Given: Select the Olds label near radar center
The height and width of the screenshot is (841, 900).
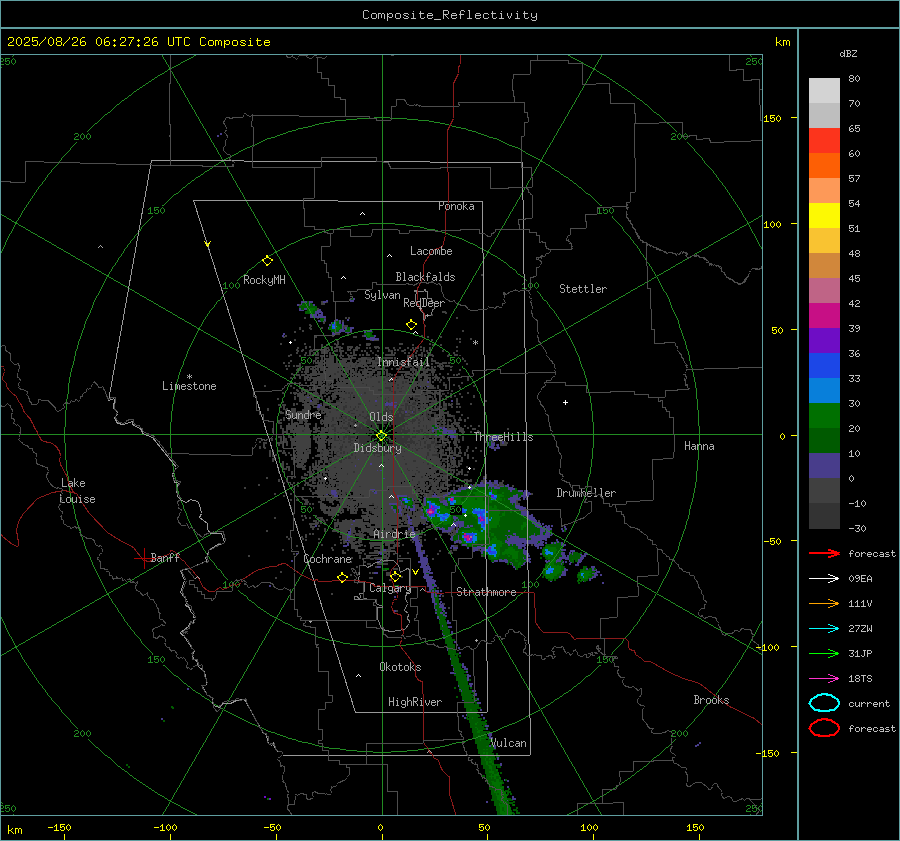Looking at the screenshot, I should click(x=381, y=417).
